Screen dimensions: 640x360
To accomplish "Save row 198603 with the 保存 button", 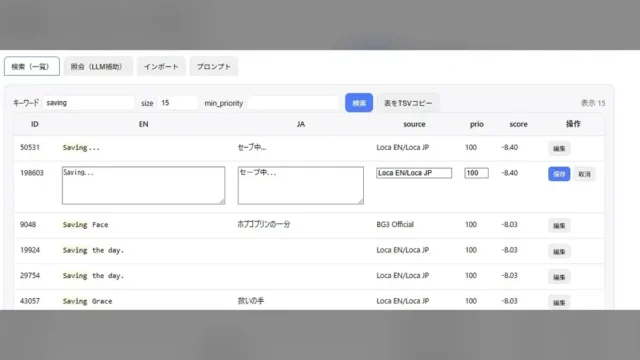I will pos(559,174).
